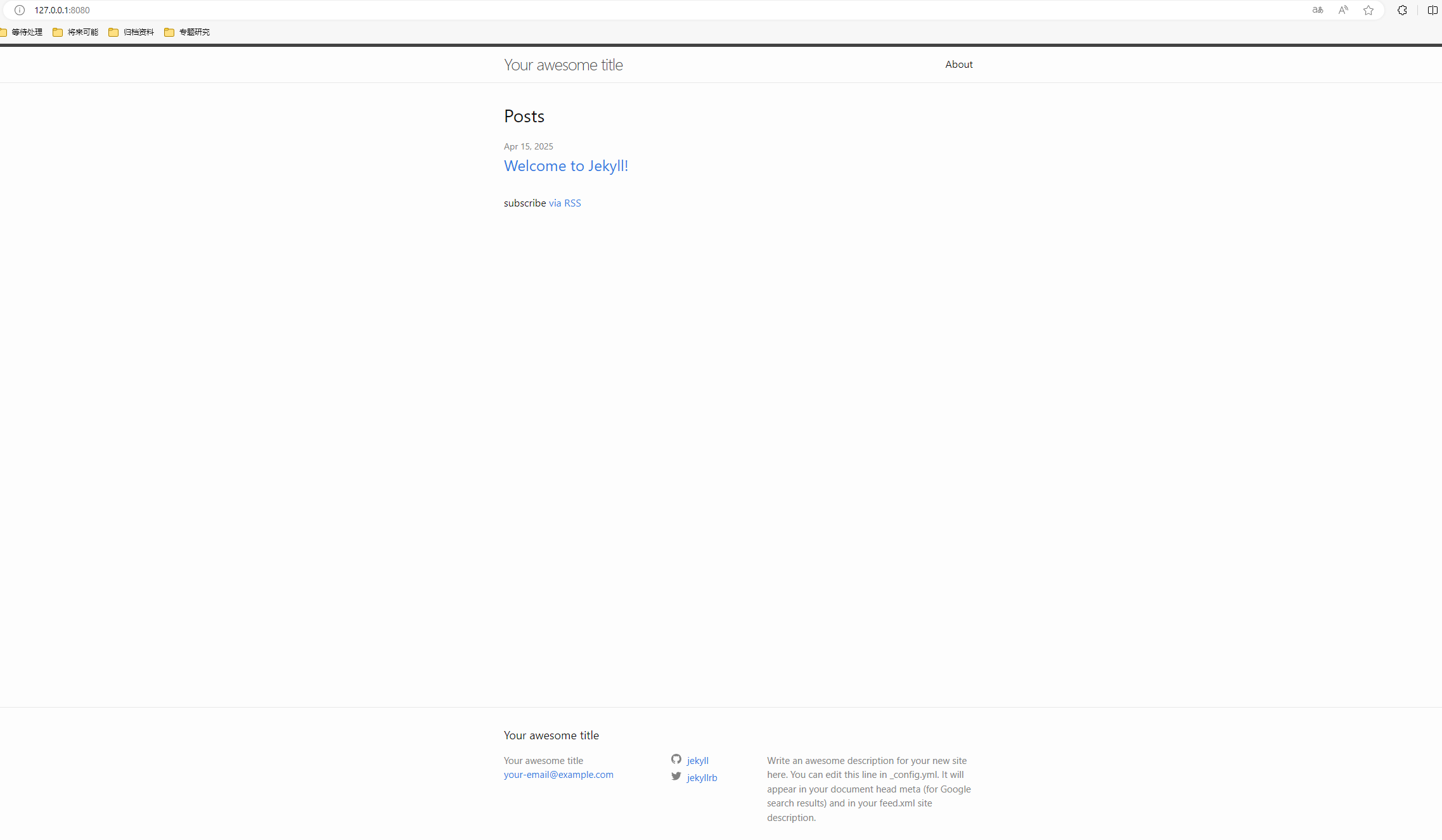The width and height of the screenshot is (1442, 840).
Task: Click the 'Your awesome title' site header
Action: coord(563,65)
